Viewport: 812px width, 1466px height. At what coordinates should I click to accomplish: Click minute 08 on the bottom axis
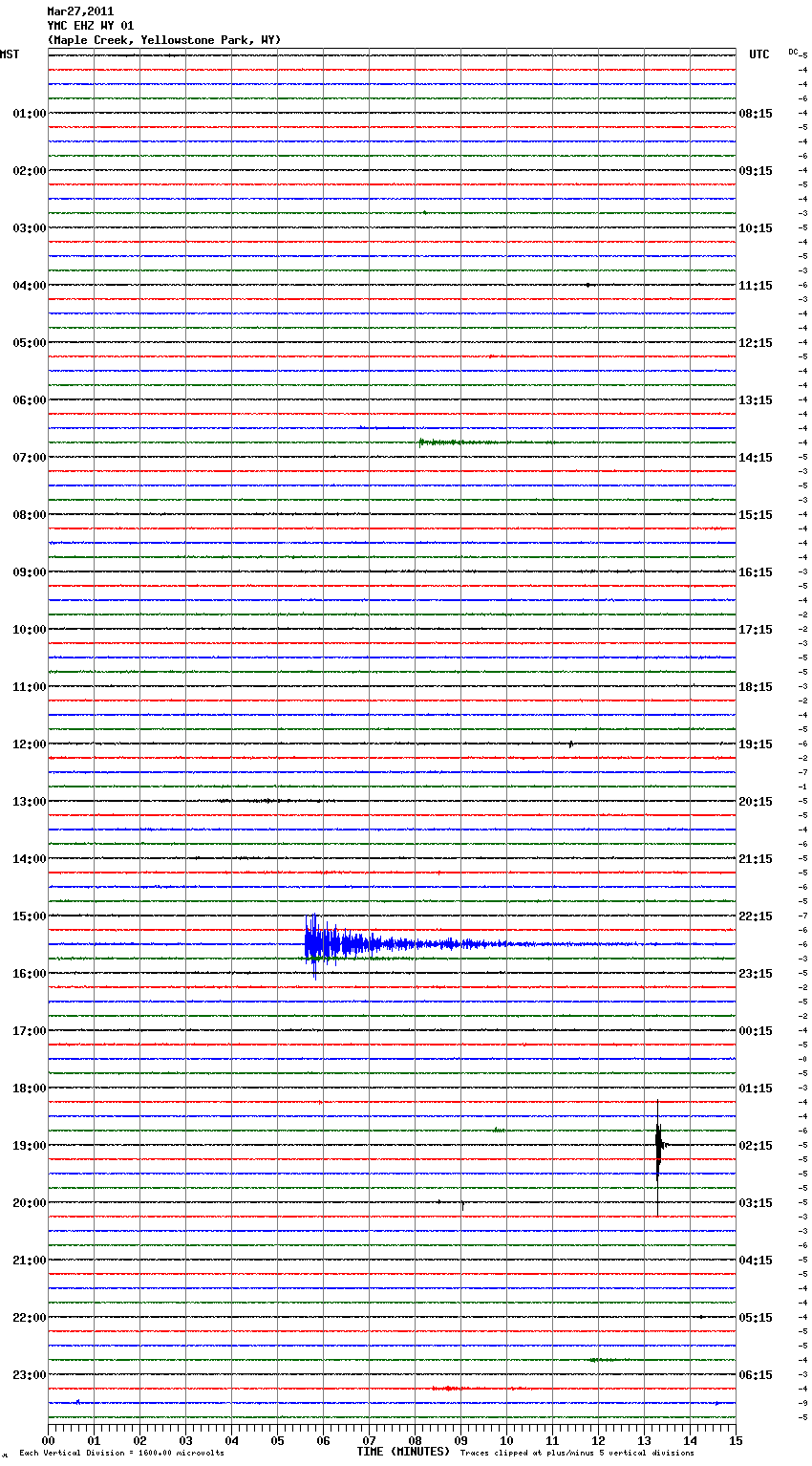415,1440
